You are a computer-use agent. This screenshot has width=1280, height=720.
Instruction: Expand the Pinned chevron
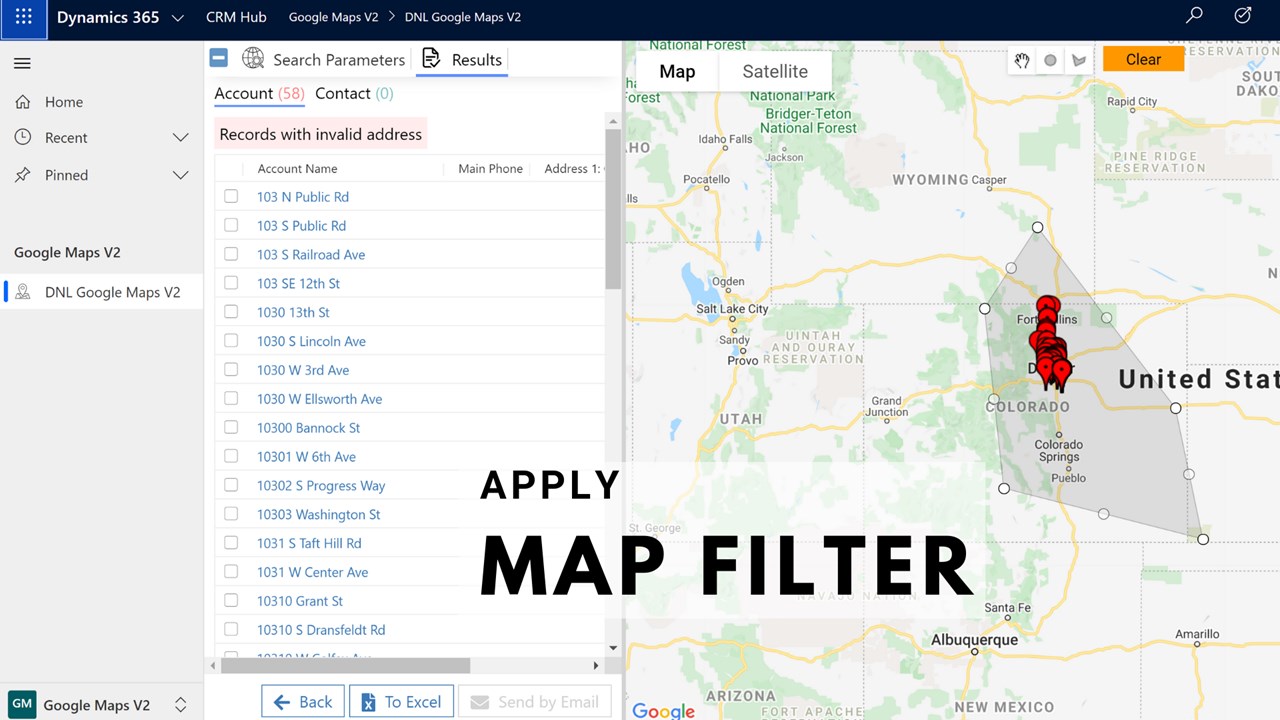point(181,175)
